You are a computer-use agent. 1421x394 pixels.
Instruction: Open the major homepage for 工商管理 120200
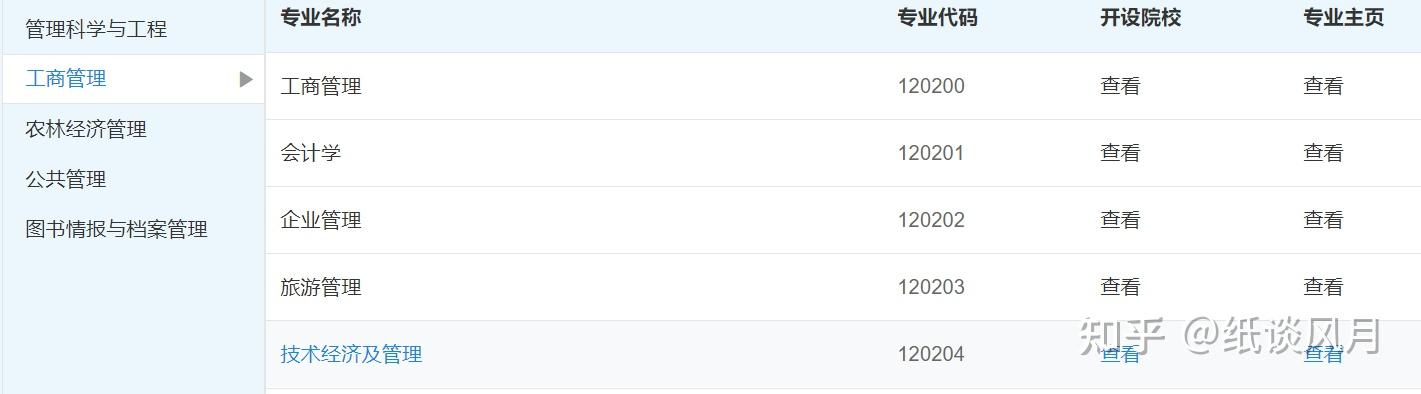click(x=1323, y=86)
